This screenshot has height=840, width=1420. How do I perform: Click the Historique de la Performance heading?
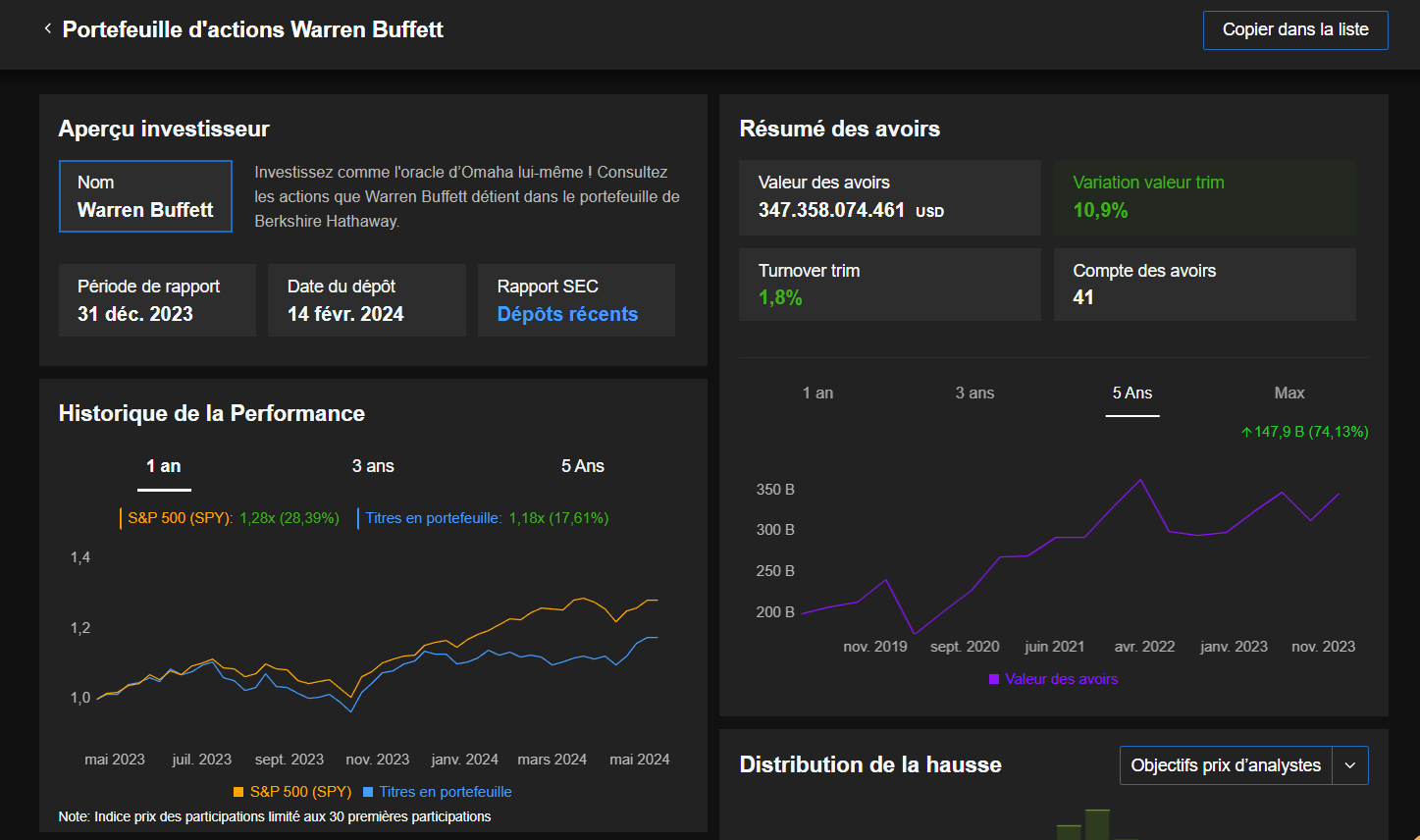(x=212, y=413)
